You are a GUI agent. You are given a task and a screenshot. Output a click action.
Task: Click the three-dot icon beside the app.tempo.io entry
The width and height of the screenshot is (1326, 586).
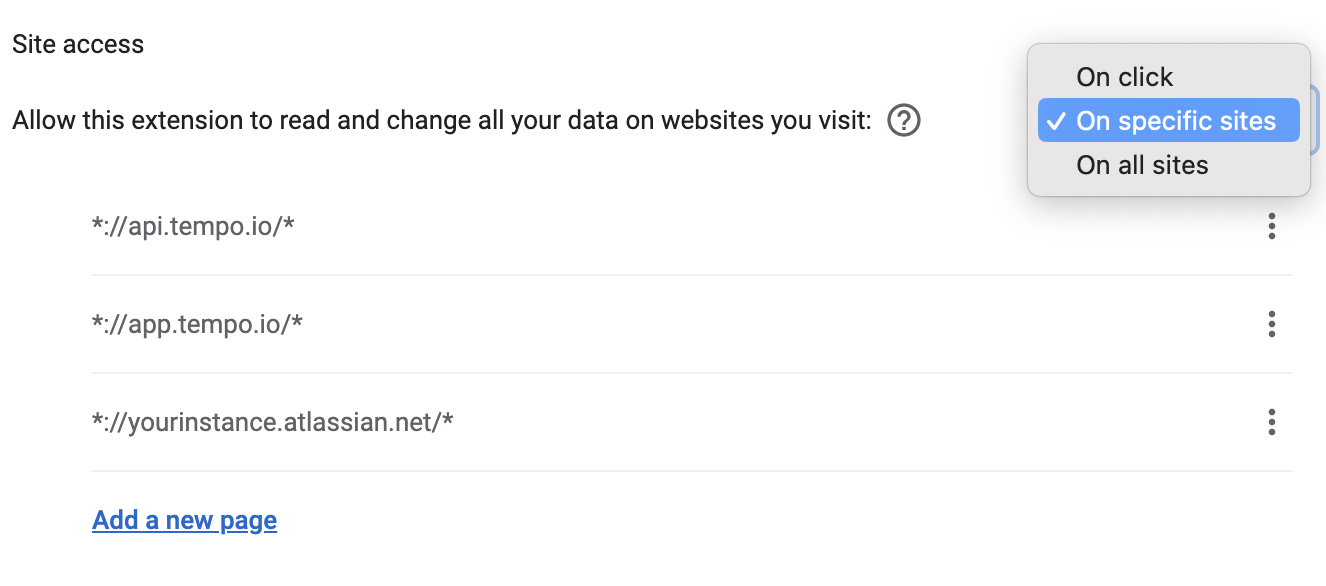pos(1271,324)
